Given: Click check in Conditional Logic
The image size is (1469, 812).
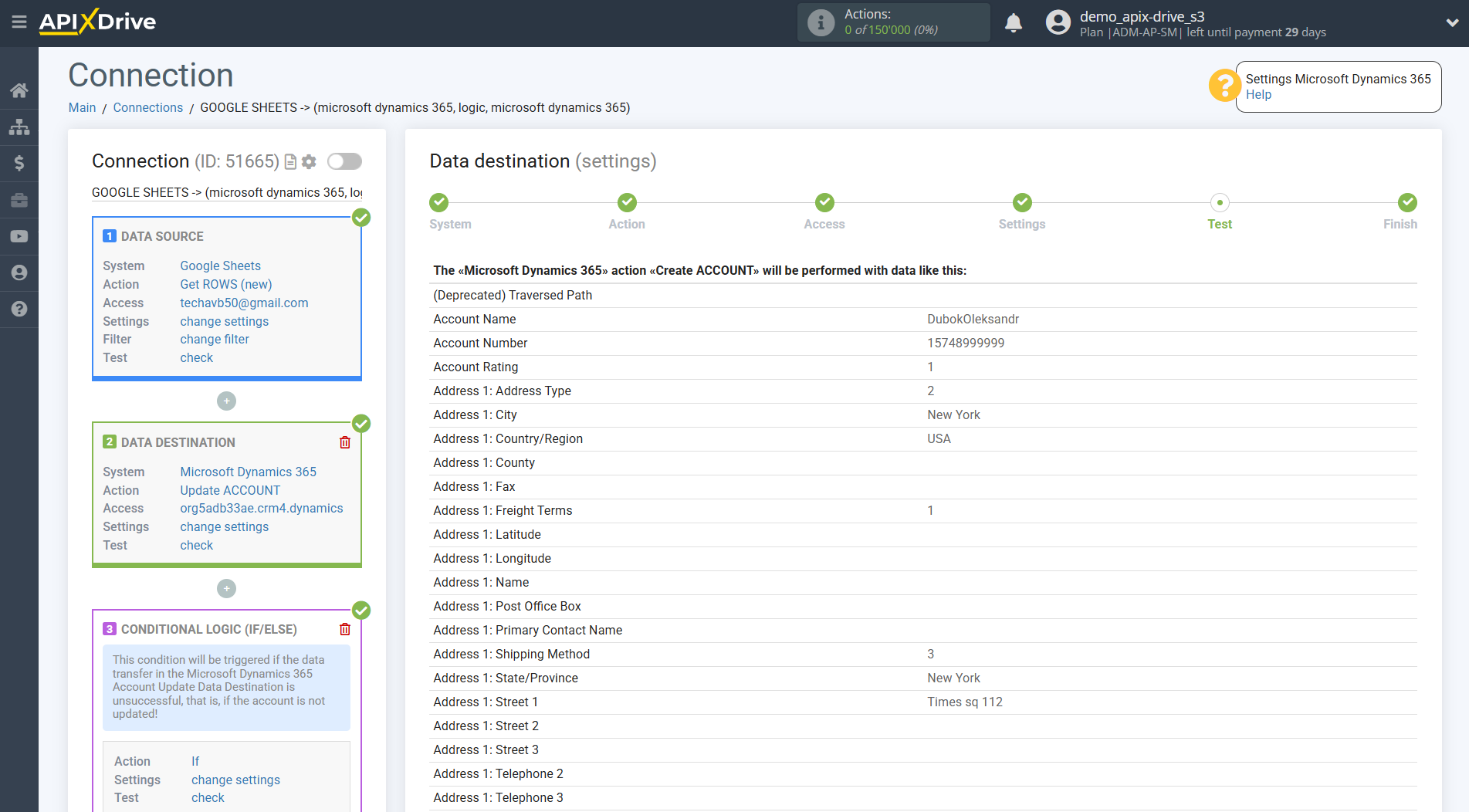Looking at the screenshot, I should (x=208, y=797).
